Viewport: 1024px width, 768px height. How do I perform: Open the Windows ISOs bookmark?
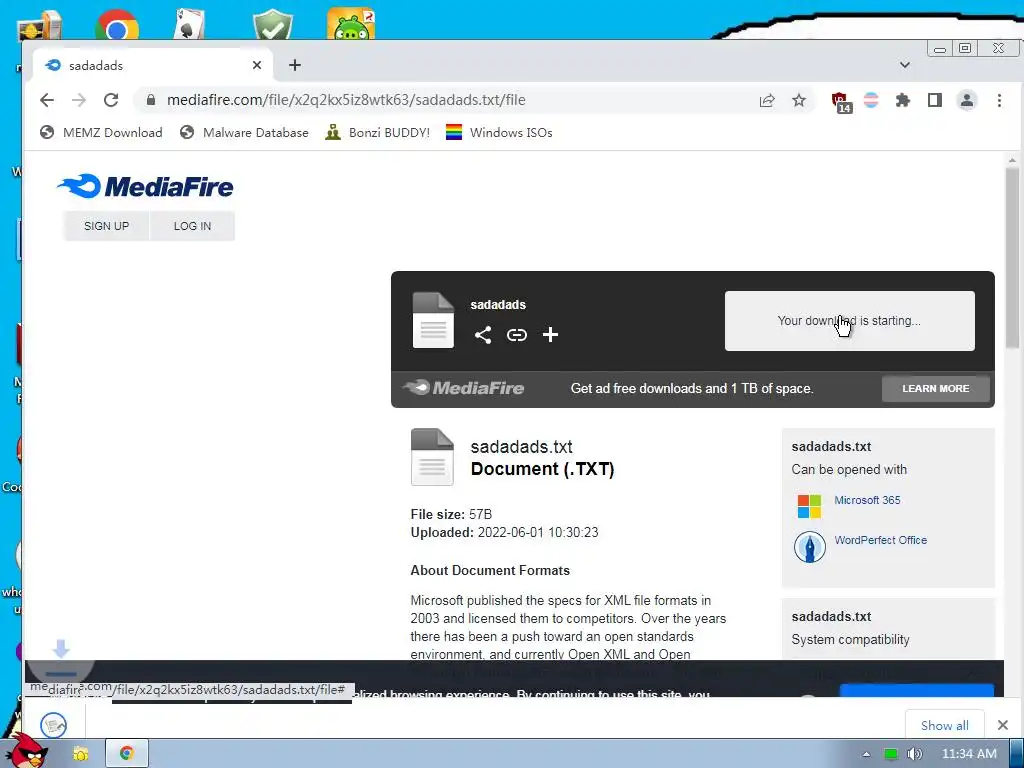[x=499, y=133]
